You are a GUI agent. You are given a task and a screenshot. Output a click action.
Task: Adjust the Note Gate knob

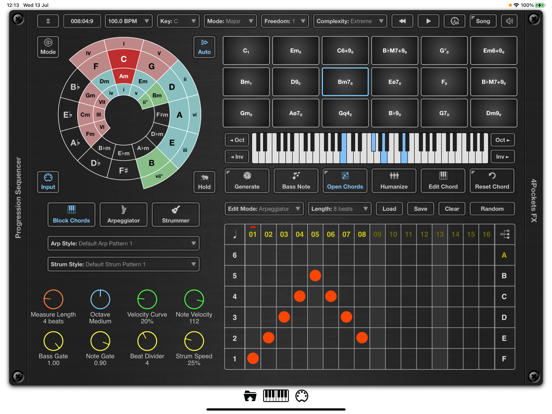click(100, 341)
